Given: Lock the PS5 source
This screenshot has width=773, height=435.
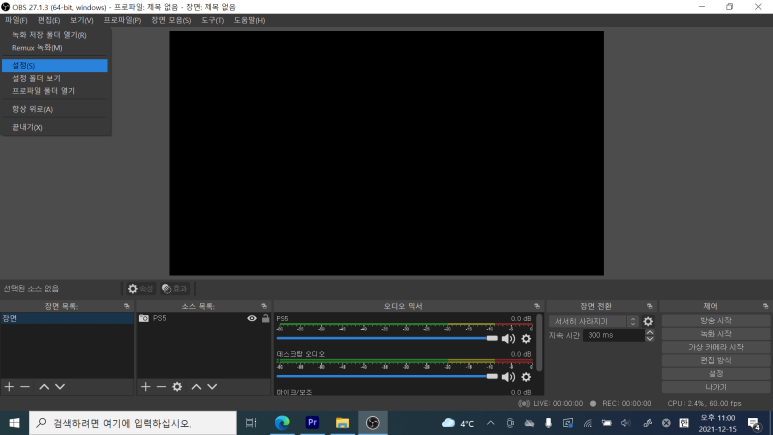Looking at the screenshot, I should pos(266,319).
